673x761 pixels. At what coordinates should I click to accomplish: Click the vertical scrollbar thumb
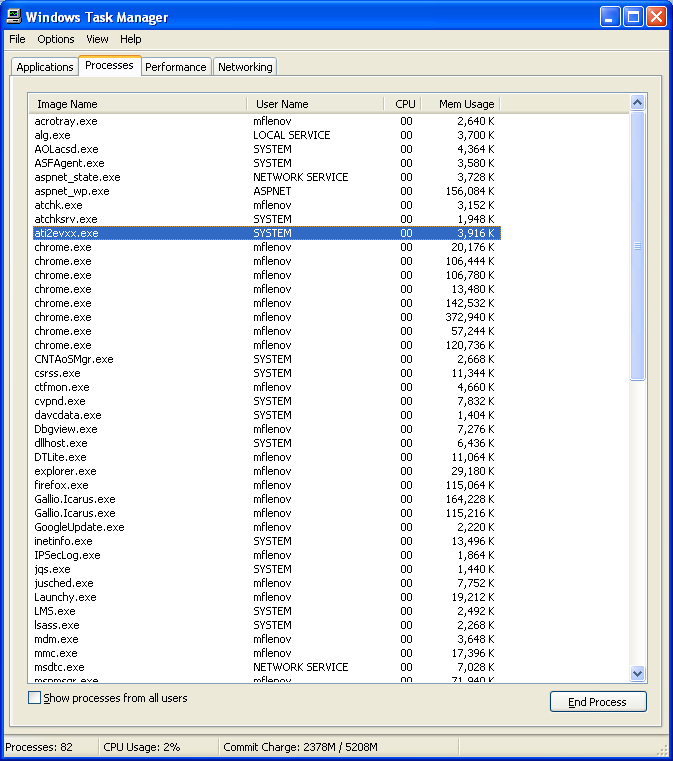638,246
